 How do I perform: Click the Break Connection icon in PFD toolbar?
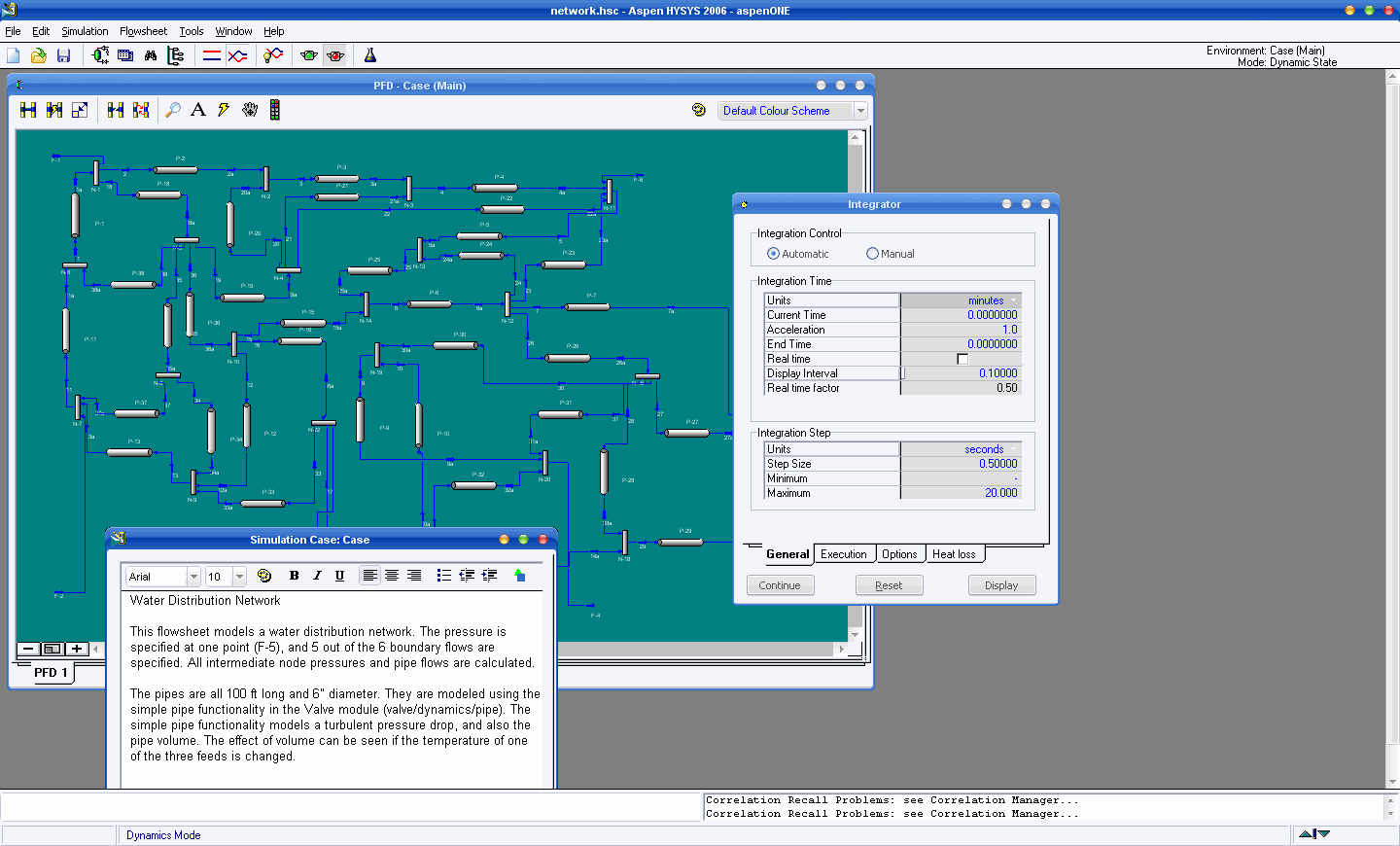(116, 110)
